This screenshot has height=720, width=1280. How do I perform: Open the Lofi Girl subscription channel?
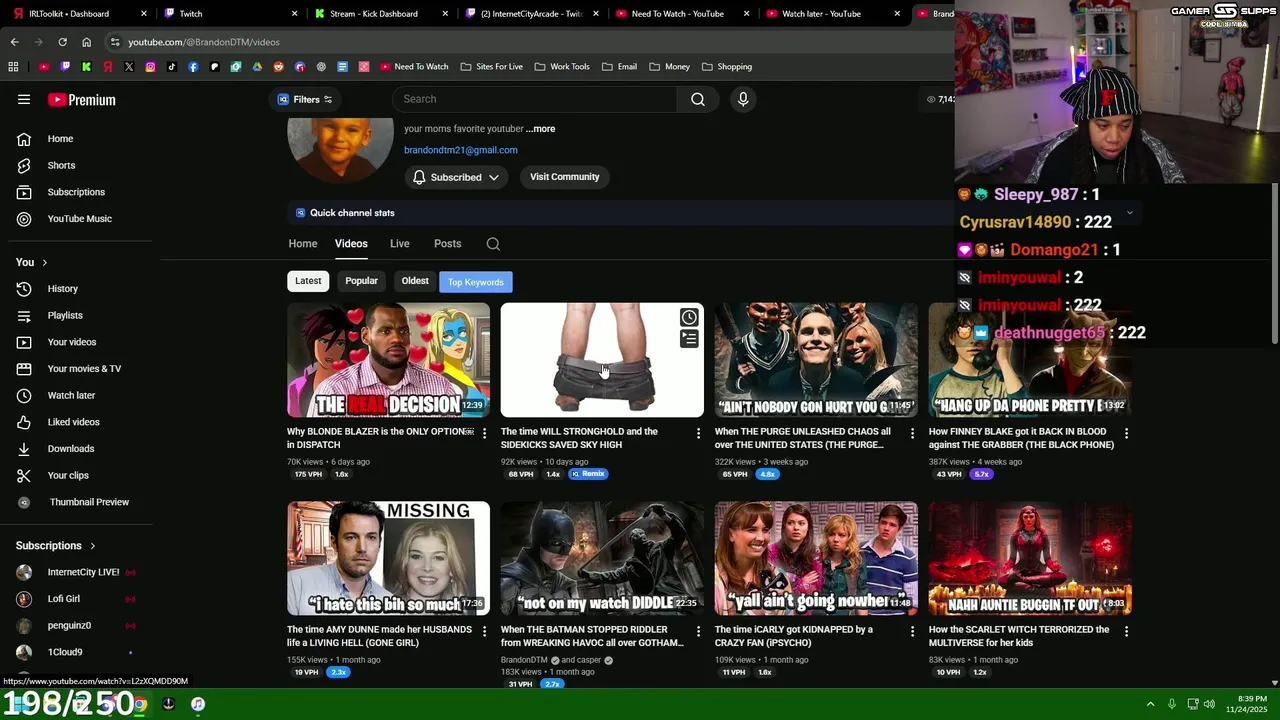tap(63, 599)
